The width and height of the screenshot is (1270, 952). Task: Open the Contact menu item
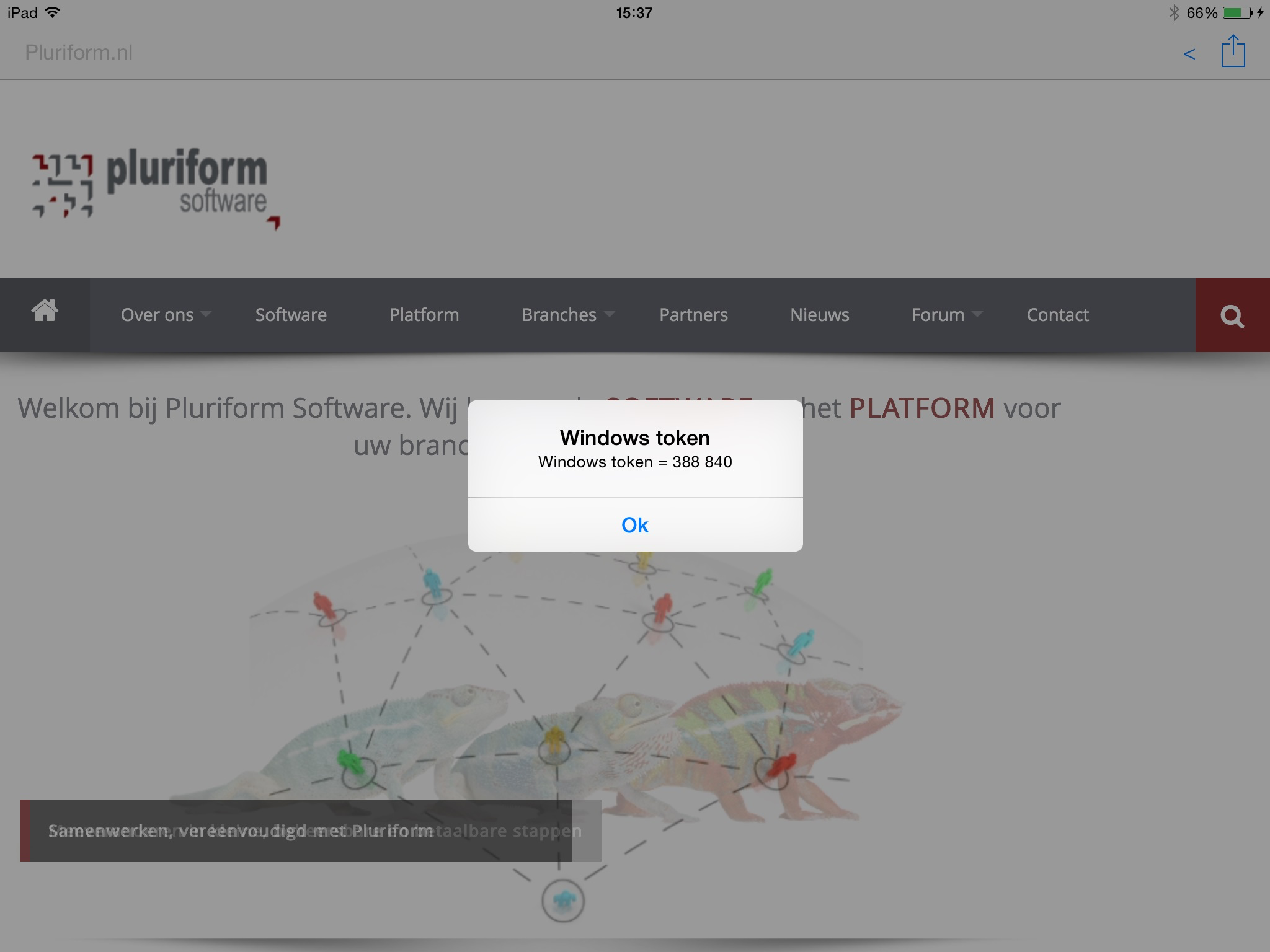pos(1057,315)
